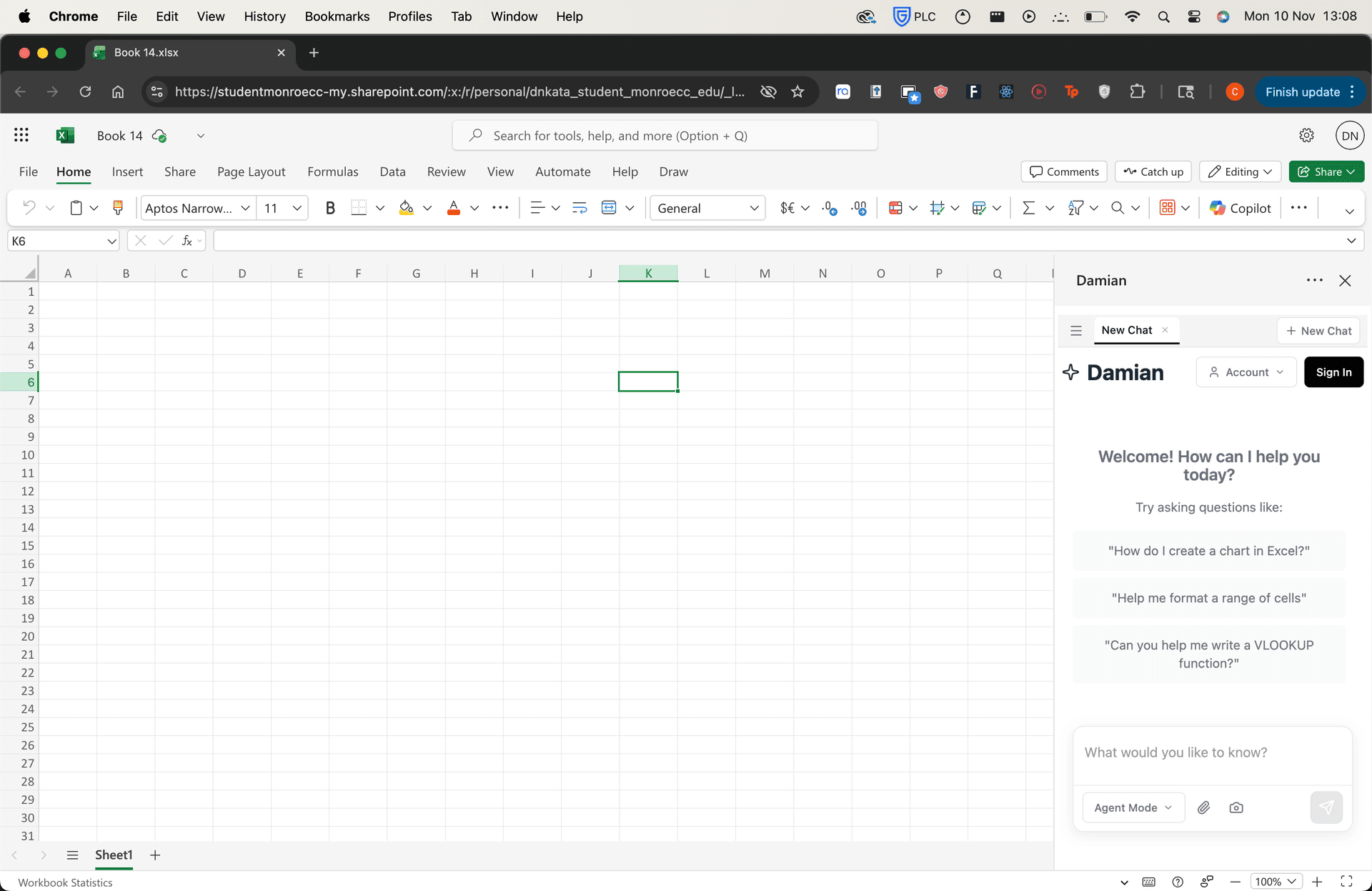Viewport: 1372px width, 891px height.
Task: Attach a file with the paperclip icon
Action: coord(1203,807)
